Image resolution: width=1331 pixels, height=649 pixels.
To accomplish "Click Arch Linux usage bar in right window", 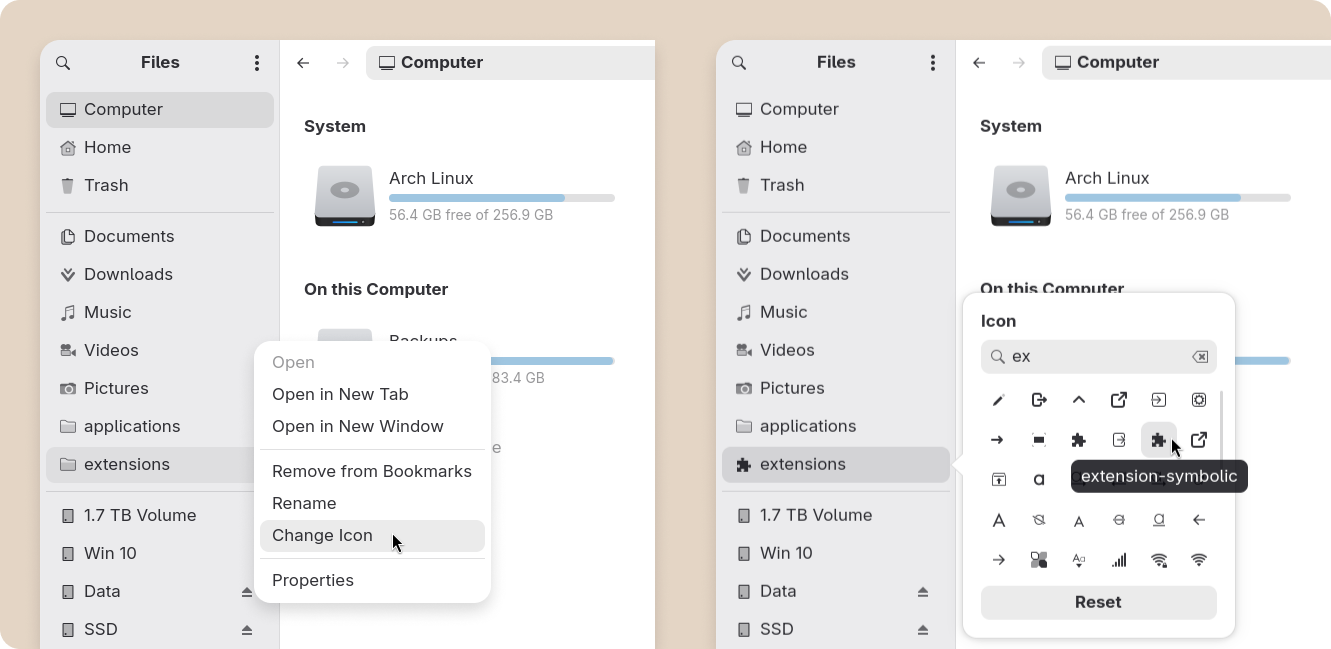I will point(1178,198).
